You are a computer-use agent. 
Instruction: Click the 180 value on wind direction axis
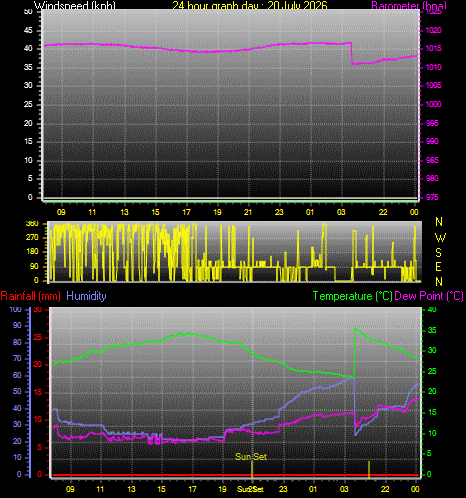click(x=32, y=252)
